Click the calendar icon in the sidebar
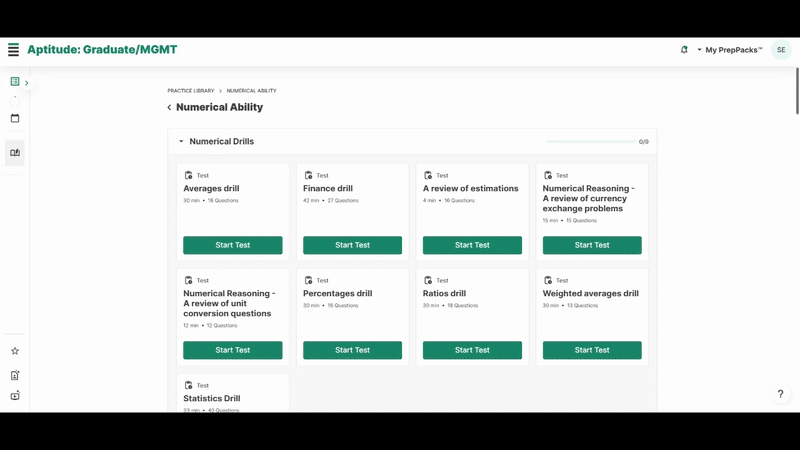This screenshot has width=800, height=450. tap(15, 118)
